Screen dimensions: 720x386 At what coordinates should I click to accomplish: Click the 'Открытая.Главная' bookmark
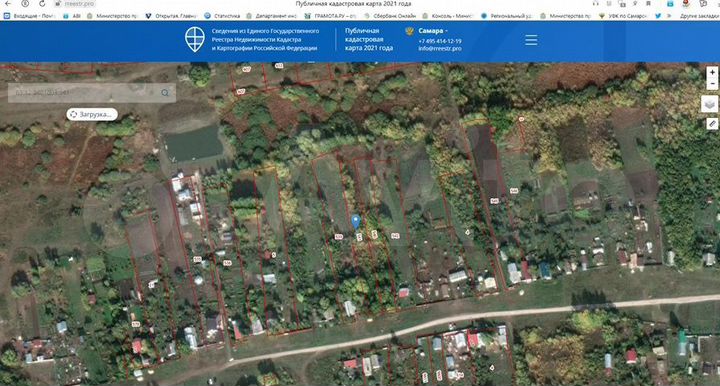(172, 16)
